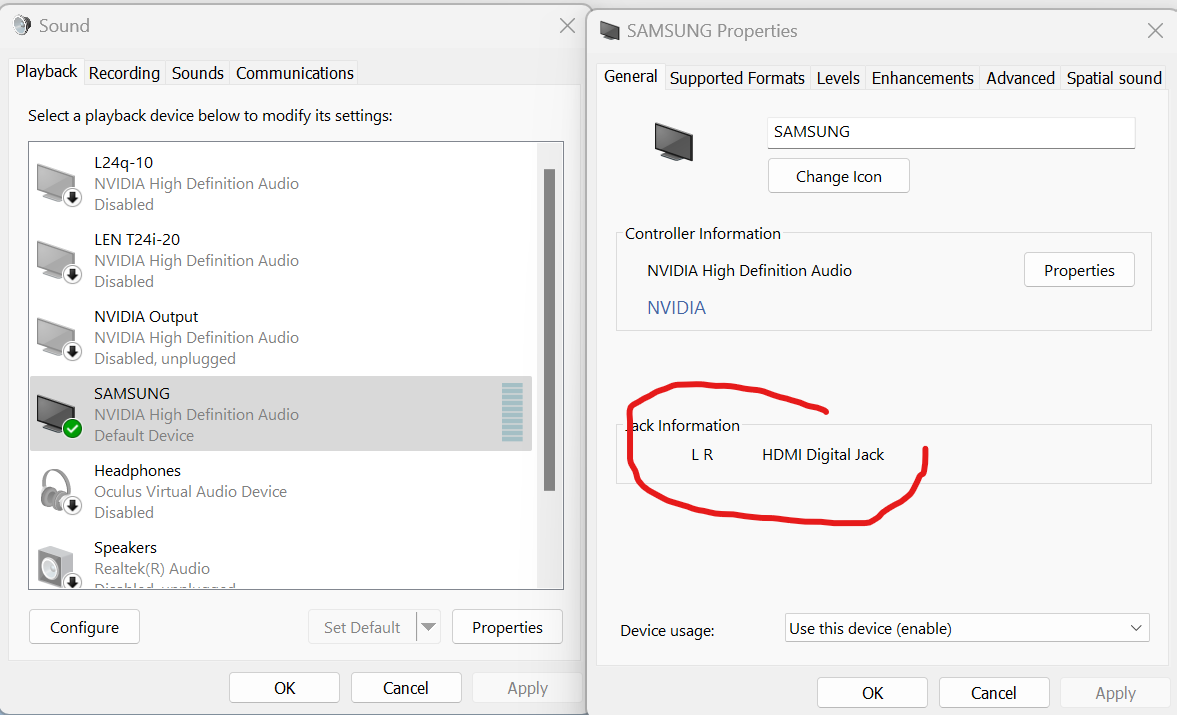This screenshot has width=1177, height=715.
Task: Select the Realtek Speakers device icon
Action: (x=59, y=567)
